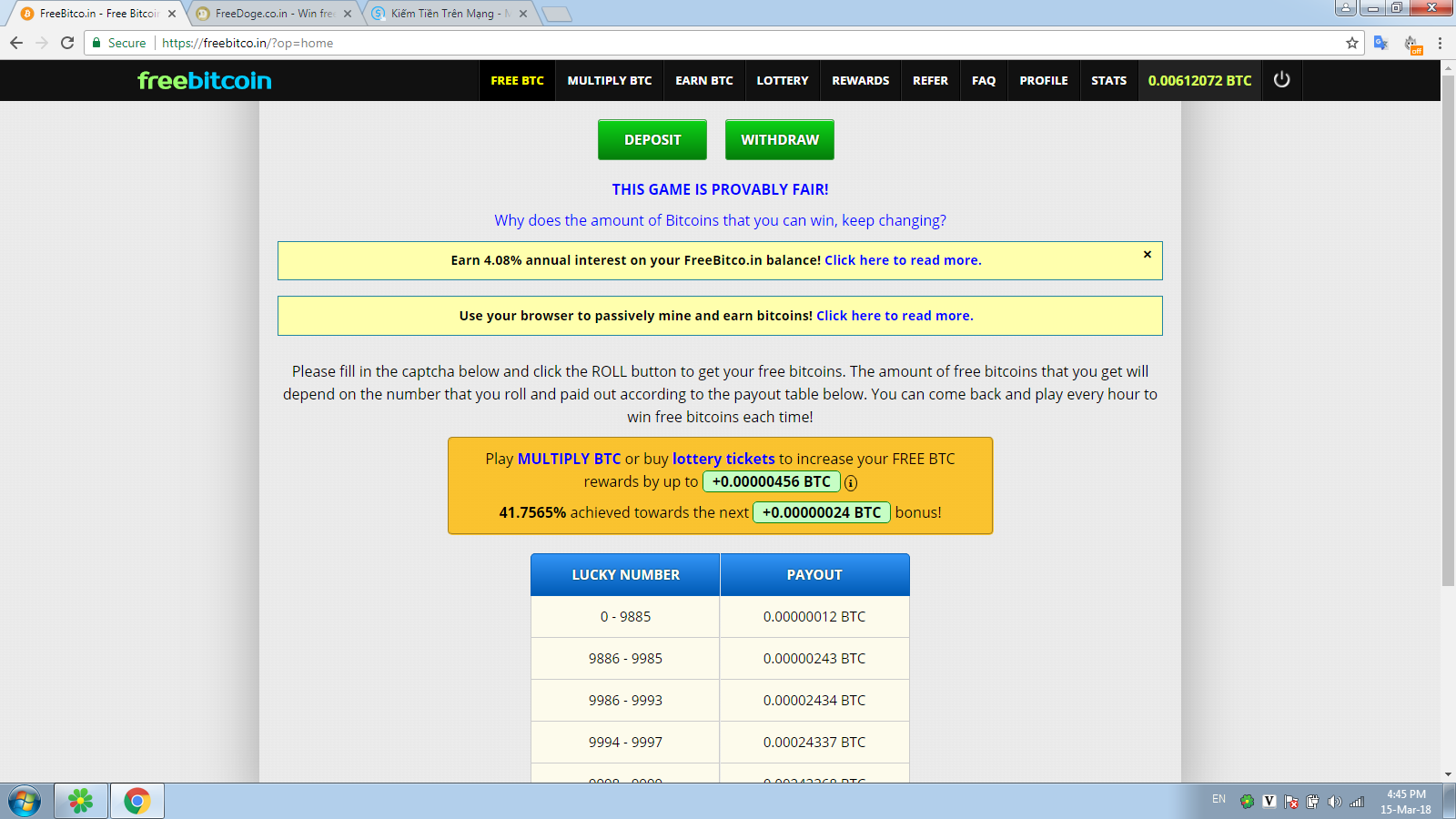Click the LUCKY NUMBER column header
Screen dimensions: 1456x819
pos(625,575)
